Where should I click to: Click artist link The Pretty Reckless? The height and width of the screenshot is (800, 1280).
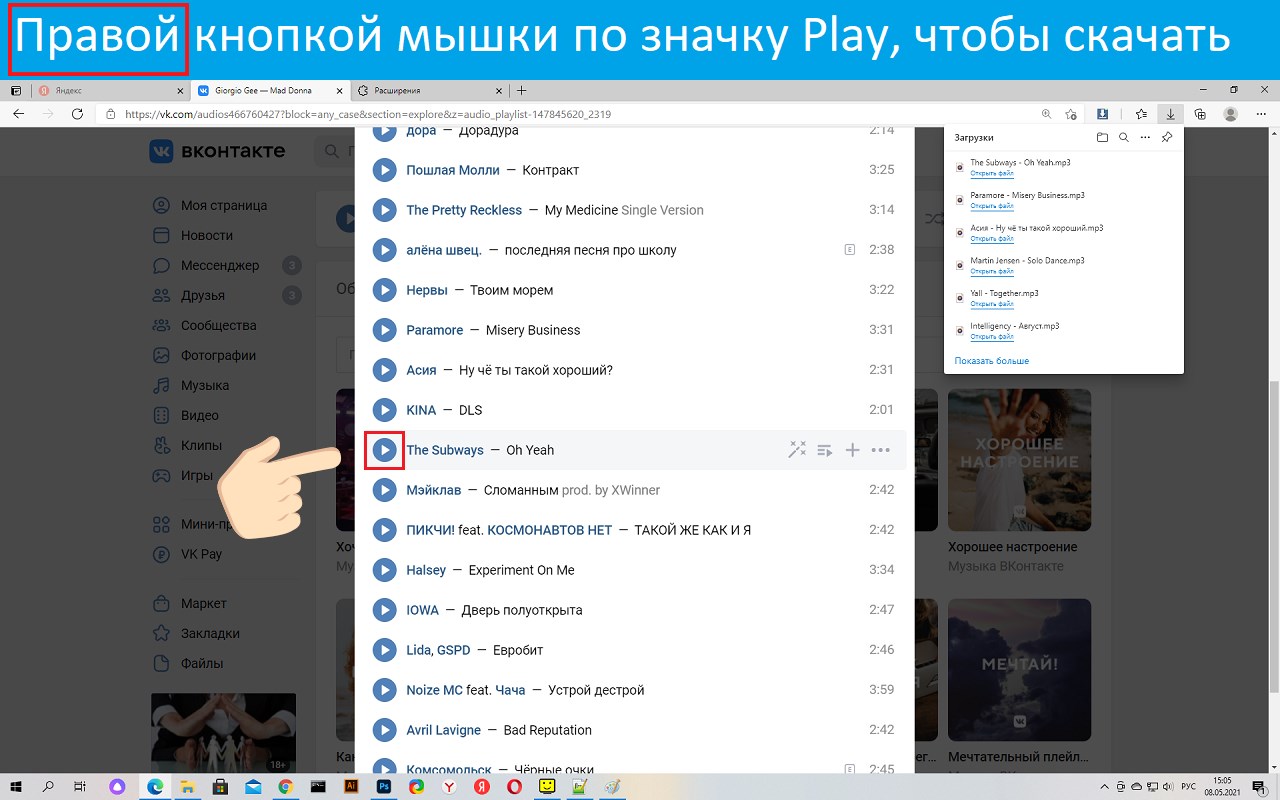pyautogui.click(x=464, y=210)
